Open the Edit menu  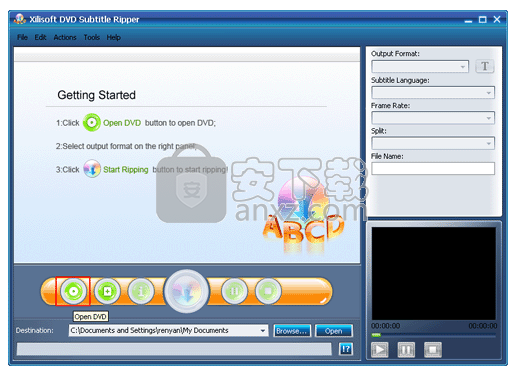point(40,37)
